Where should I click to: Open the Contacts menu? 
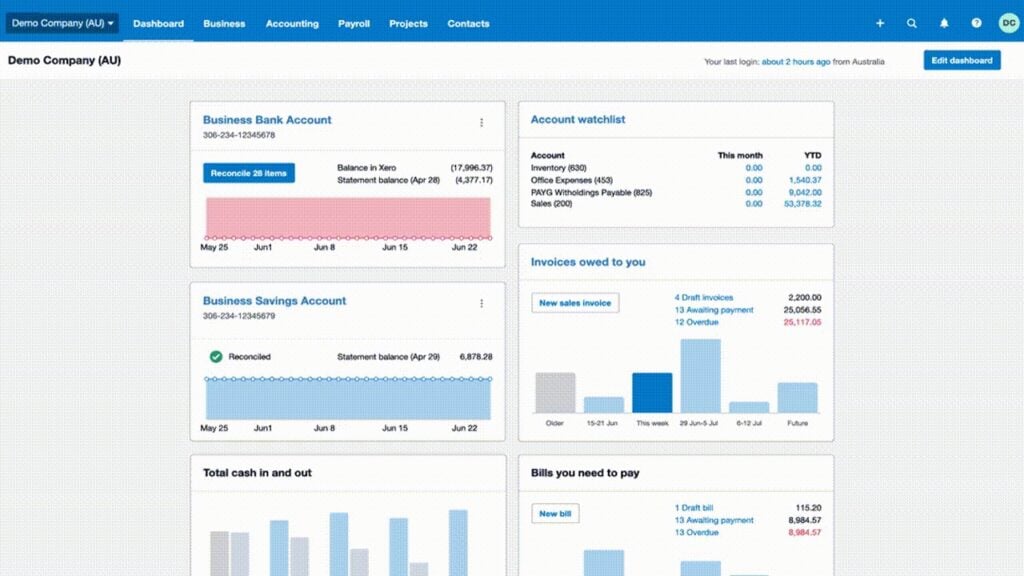click(468, 23)
